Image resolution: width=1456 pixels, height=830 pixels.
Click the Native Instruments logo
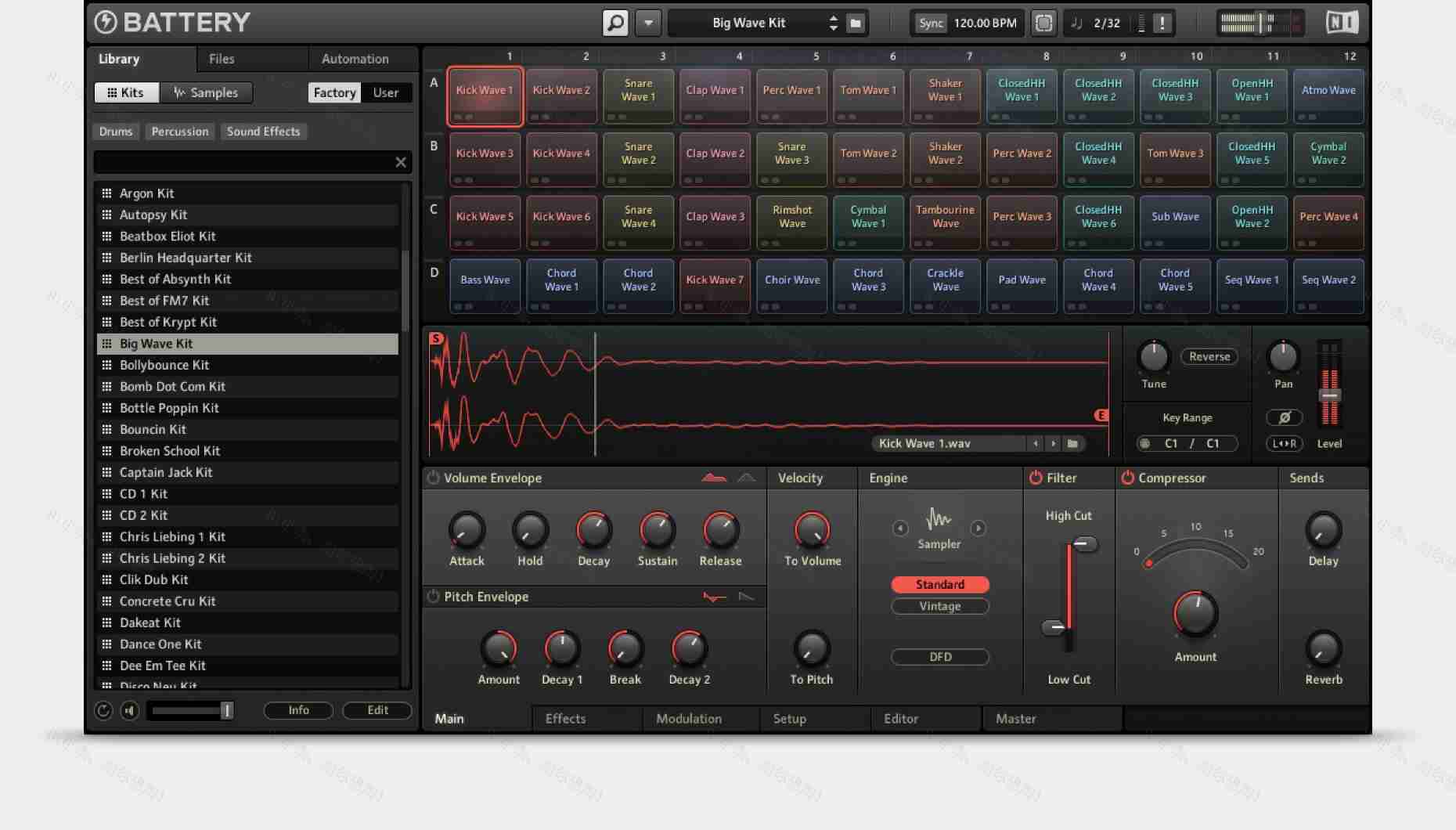point(1343,22)
